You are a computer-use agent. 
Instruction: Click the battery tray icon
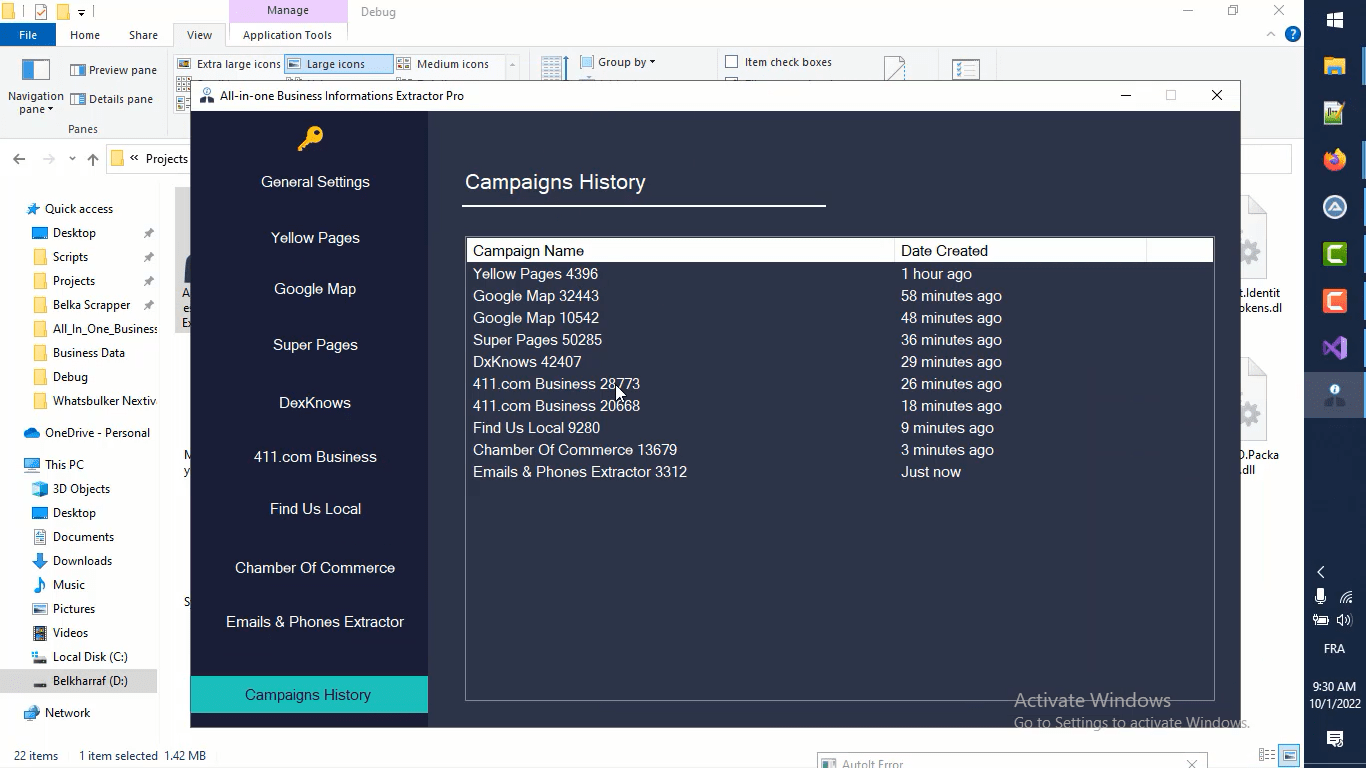click(1321, 621)
